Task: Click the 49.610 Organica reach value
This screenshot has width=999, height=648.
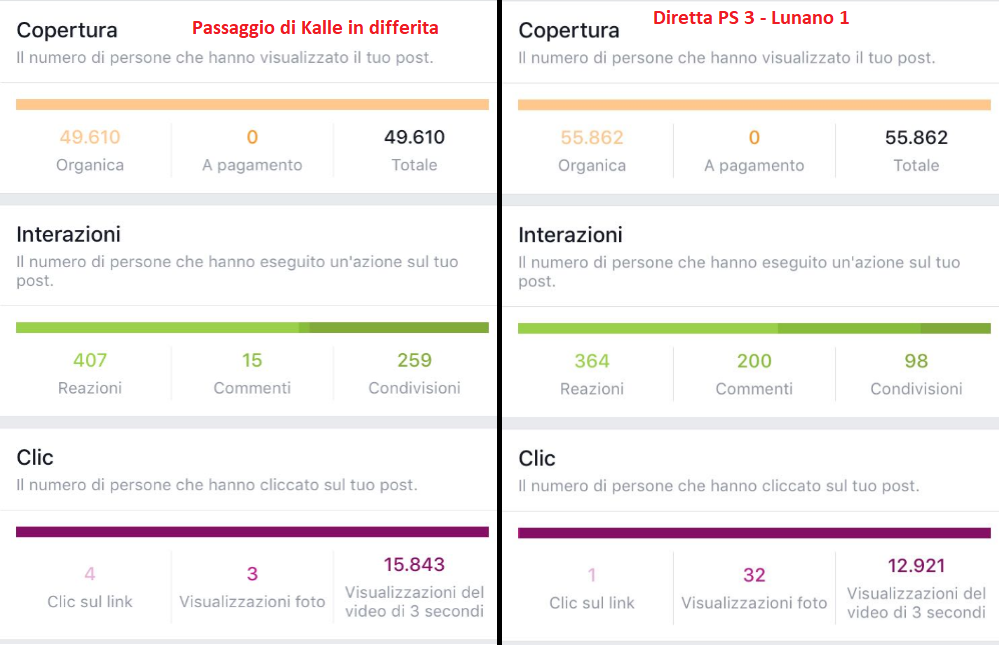Action: (89, 138)
